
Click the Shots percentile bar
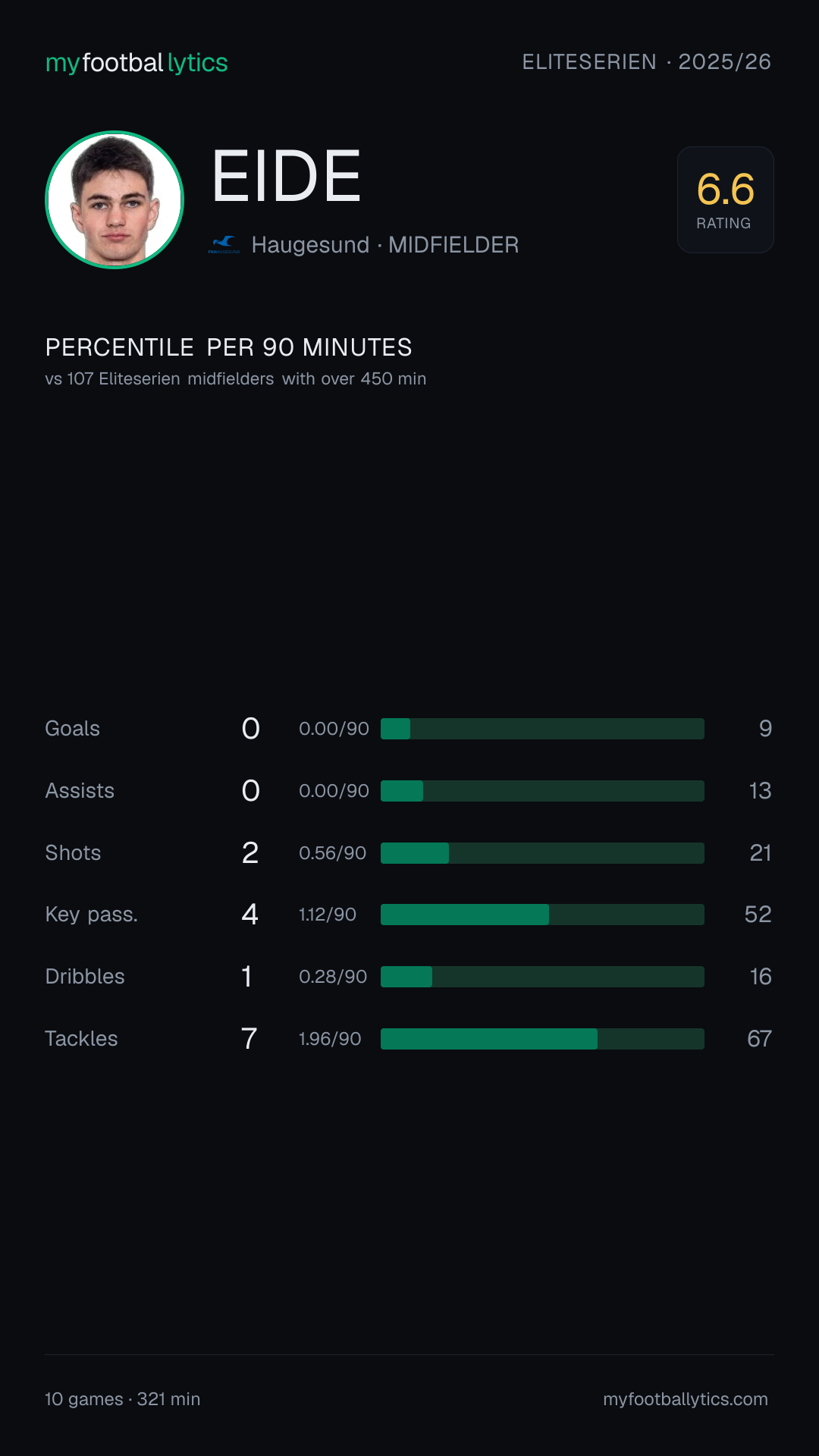[542, 853]
